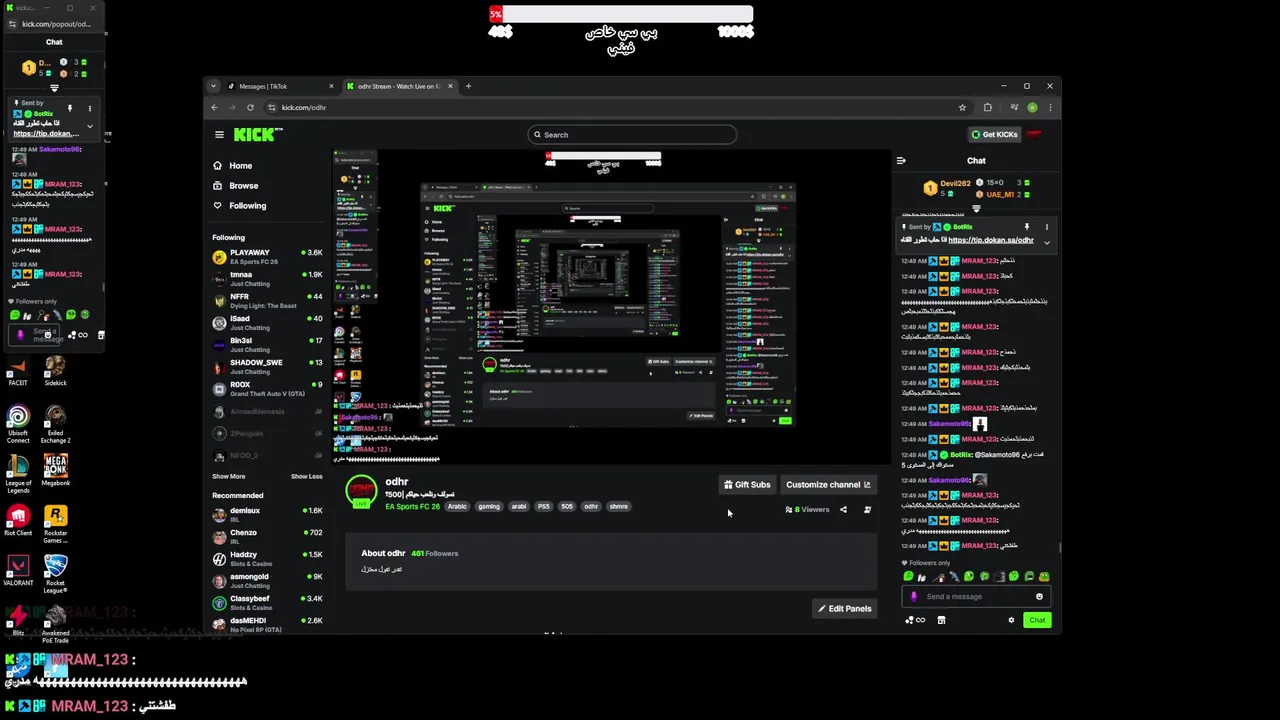Collapse the pinned message chevron

tap(1047, 242)
